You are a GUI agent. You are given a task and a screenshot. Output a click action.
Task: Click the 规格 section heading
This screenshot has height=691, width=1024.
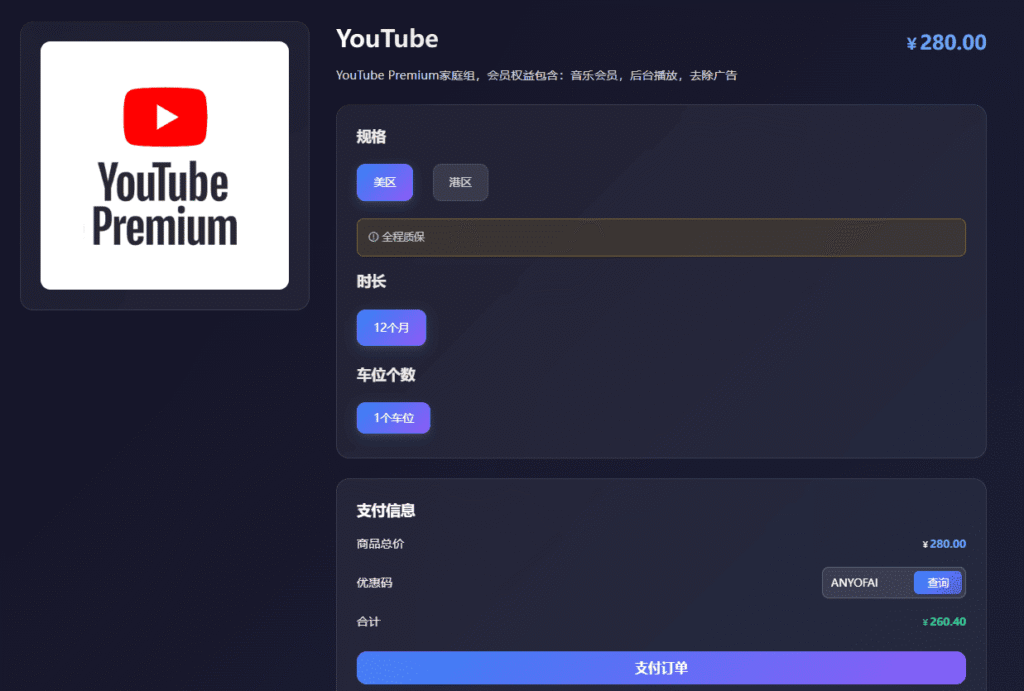[x=370, y=137]
